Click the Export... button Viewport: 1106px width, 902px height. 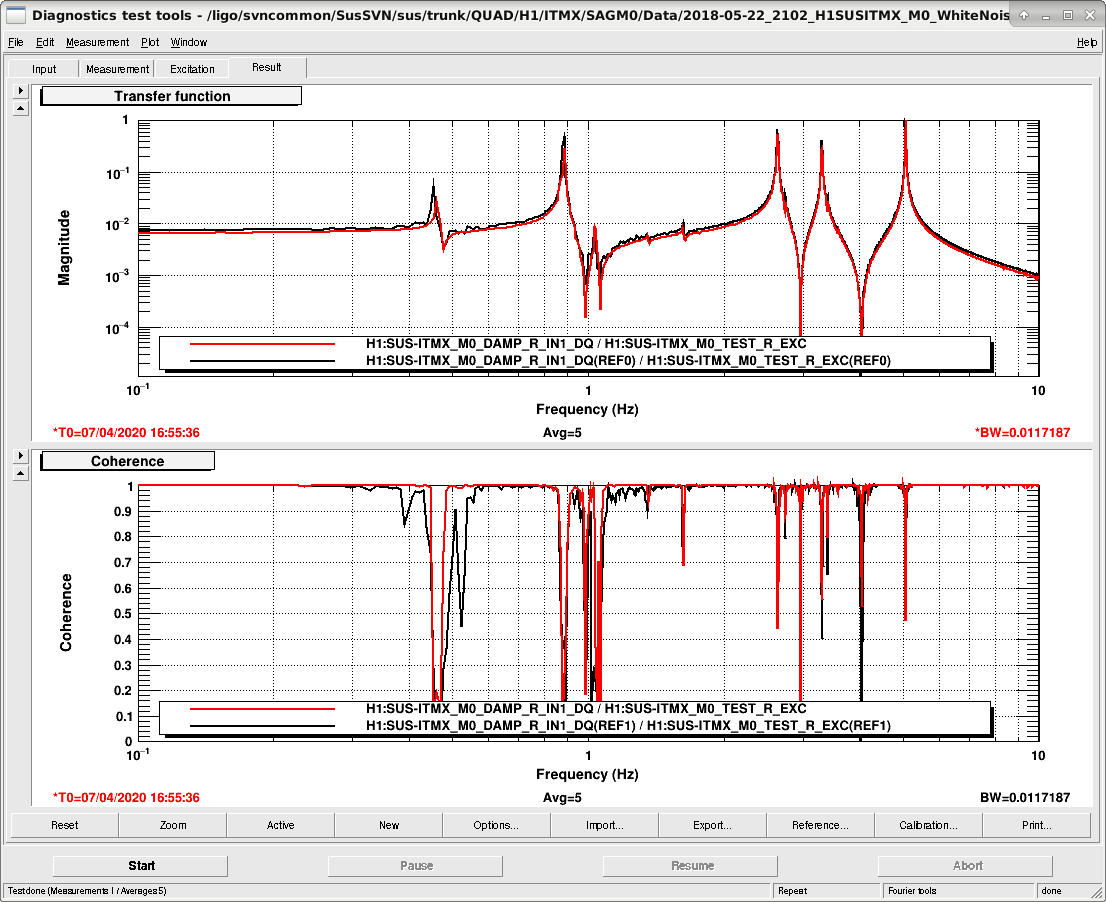coord(712,825)
